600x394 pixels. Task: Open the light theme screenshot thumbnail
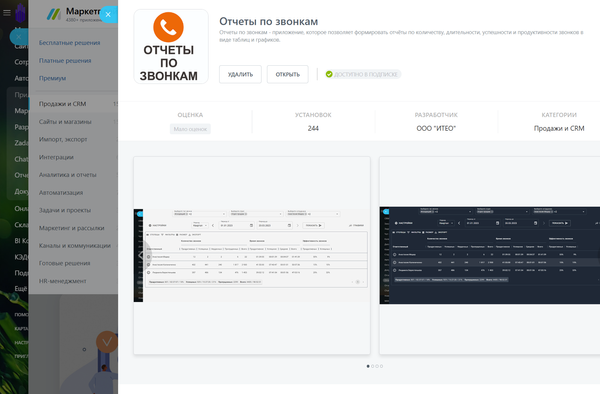252,256
